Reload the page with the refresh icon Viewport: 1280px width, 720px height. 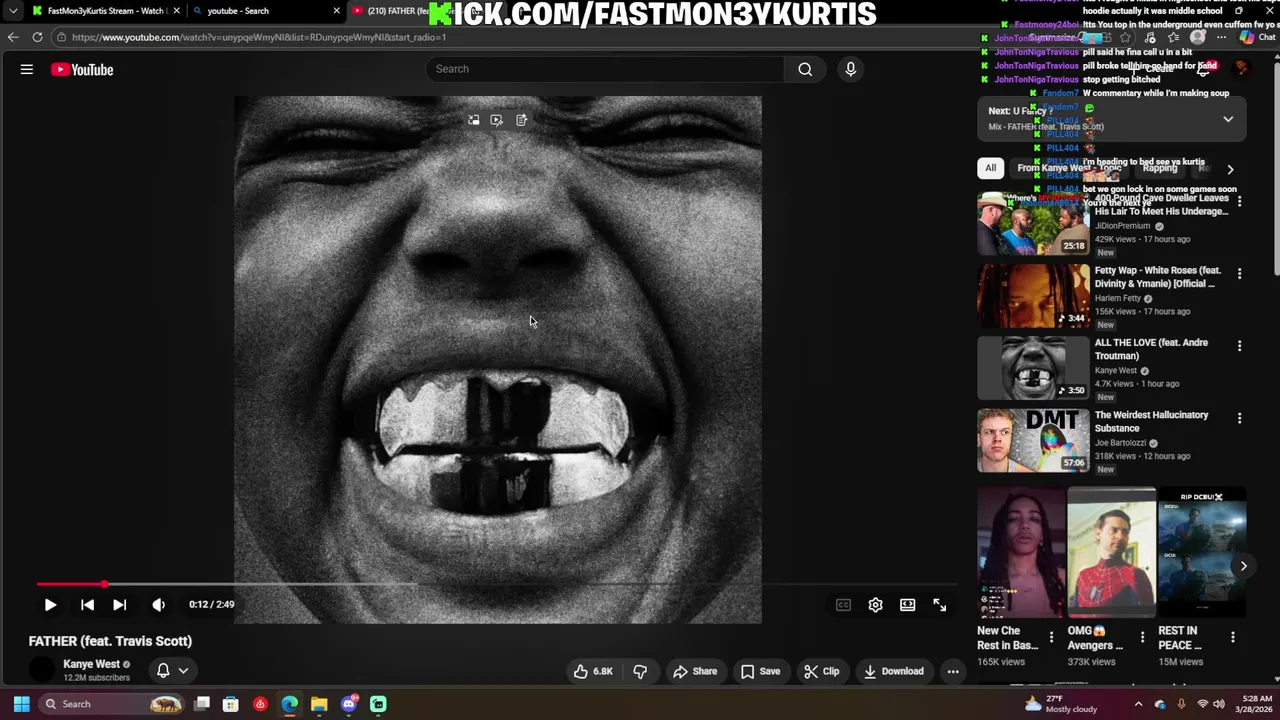37,37
